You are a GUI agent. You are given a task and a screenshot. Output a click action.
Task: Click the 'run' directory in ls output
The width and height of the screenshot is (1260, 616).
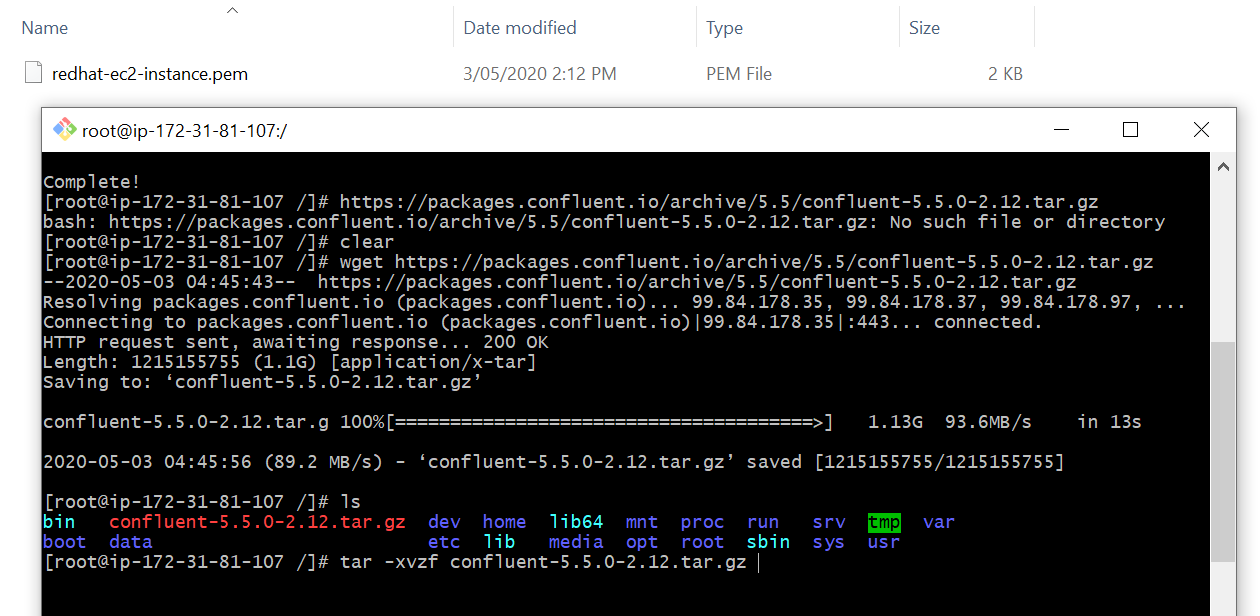tap(763, 522)
